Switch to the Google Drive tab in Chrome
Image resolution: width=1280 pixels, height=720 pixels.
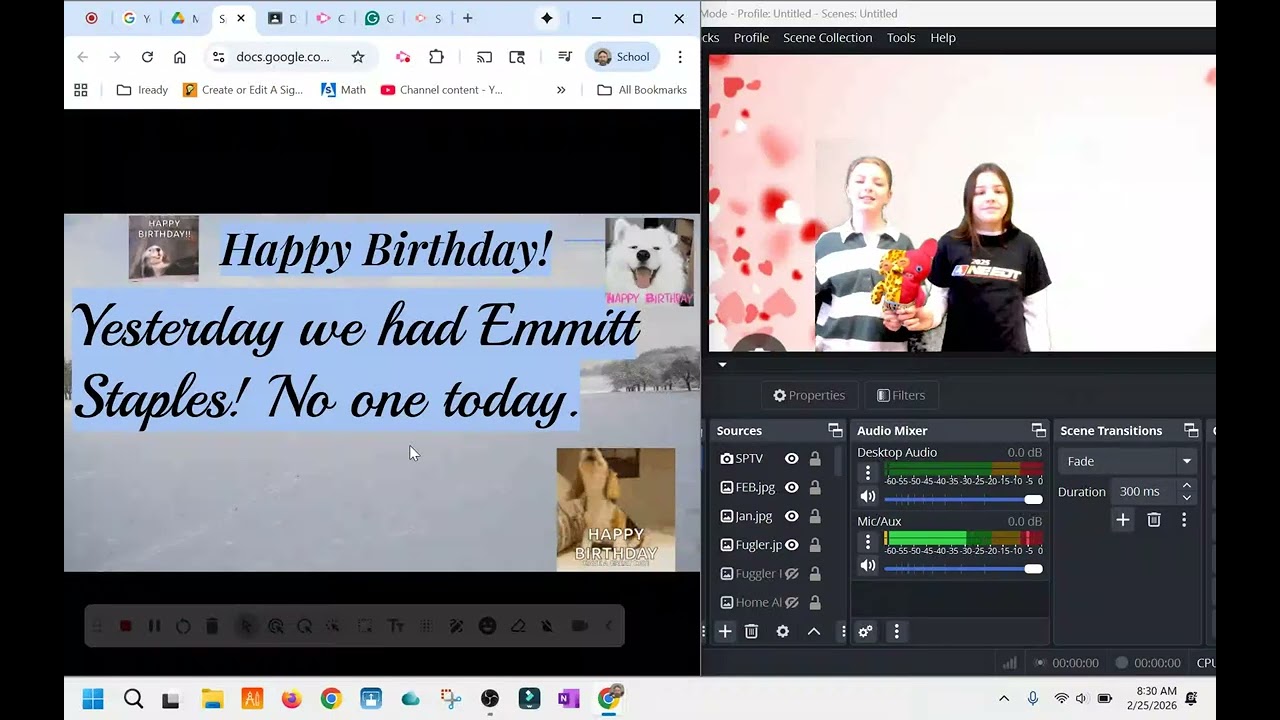coord(184,18)
